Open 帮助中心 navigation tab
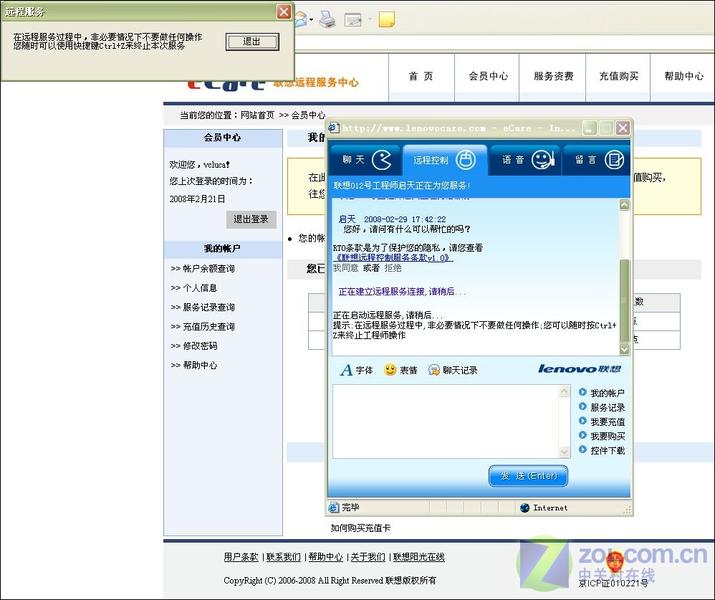 click(683, 77)
